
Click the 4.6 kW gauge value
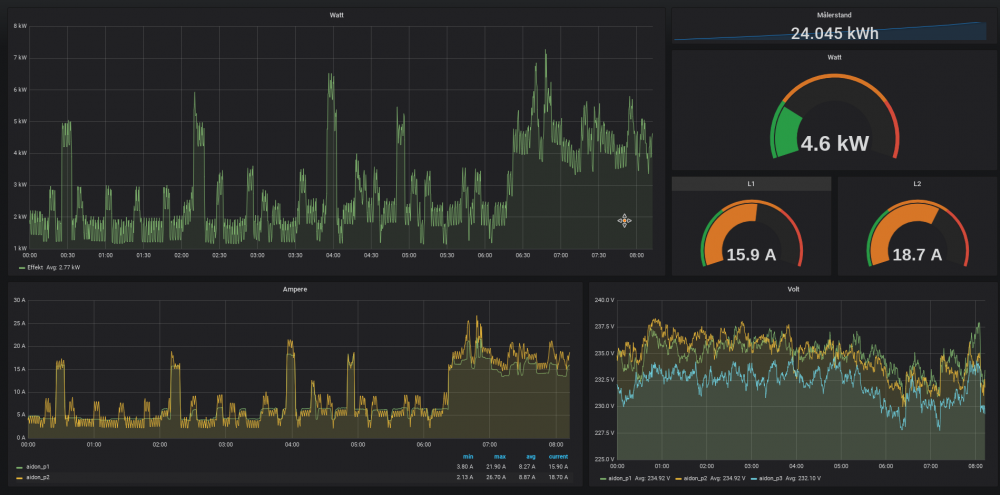pos(834,144)
